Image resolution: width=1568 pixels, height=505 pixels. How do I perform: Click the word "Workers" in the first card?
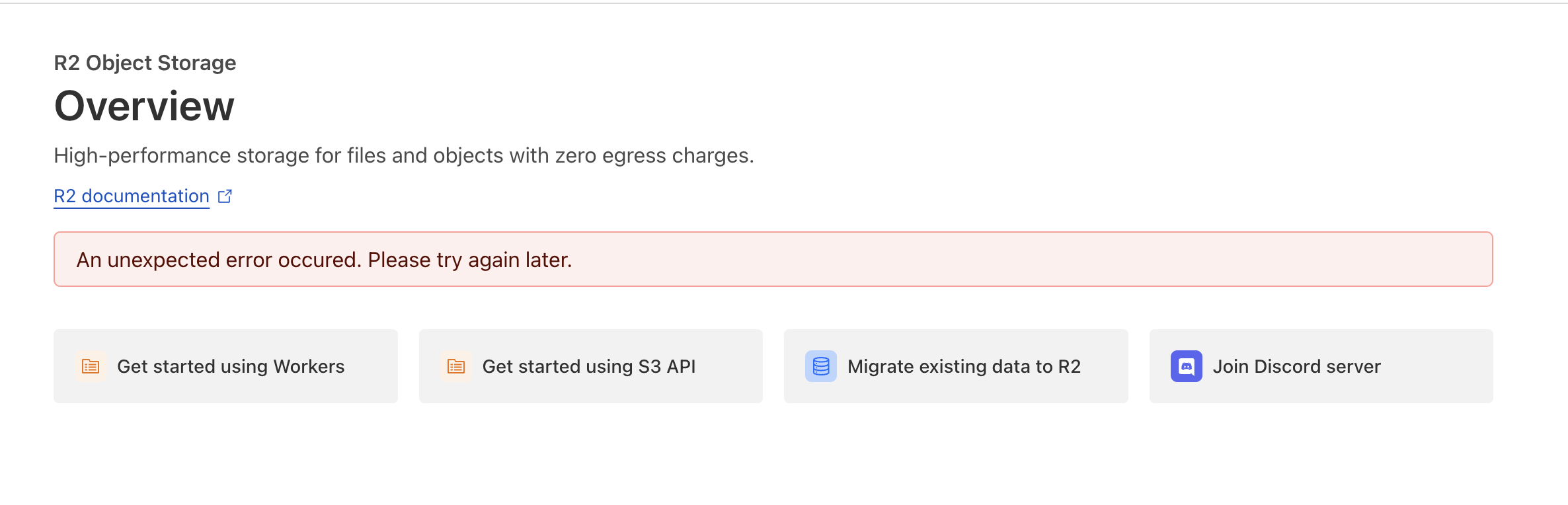pos(309,366)
